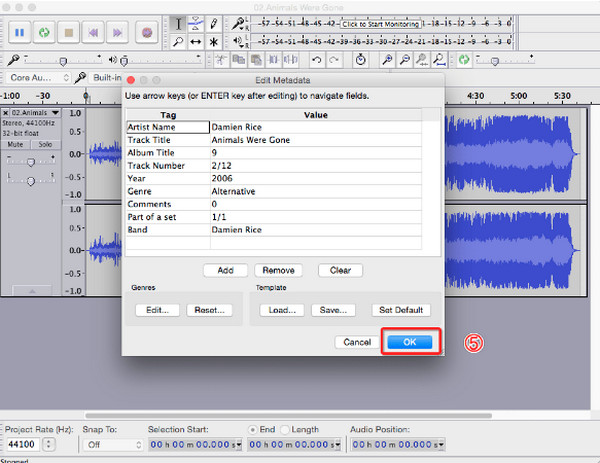The image size is (600, 463).
Task: Click the Template Load... button
Action: click(282, 310)
